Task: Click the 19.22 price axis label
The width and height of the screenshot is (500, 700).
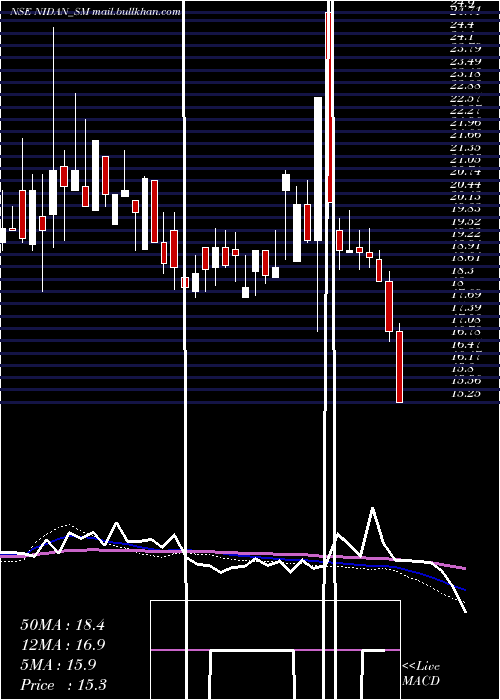Action: coord(466,233)
